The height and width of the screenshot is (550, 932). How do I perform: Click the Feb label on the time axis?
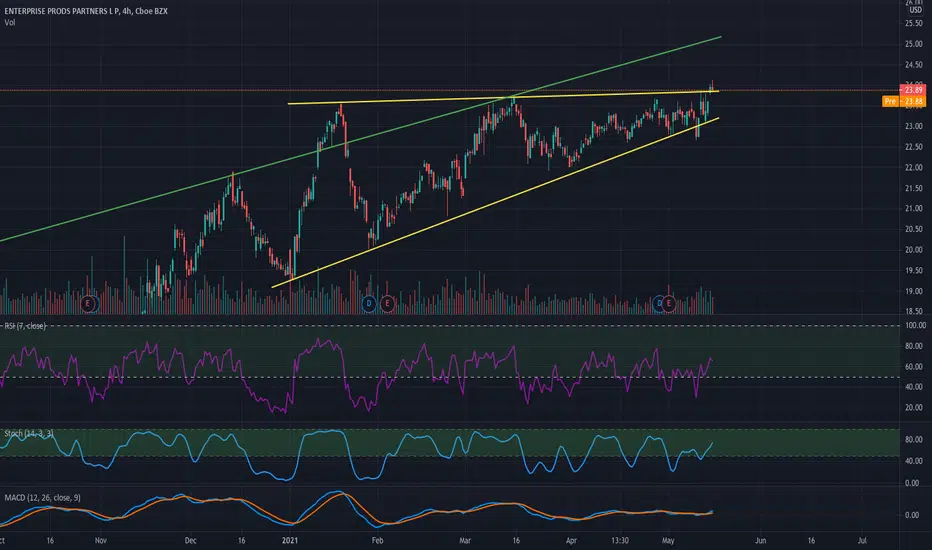377,540
